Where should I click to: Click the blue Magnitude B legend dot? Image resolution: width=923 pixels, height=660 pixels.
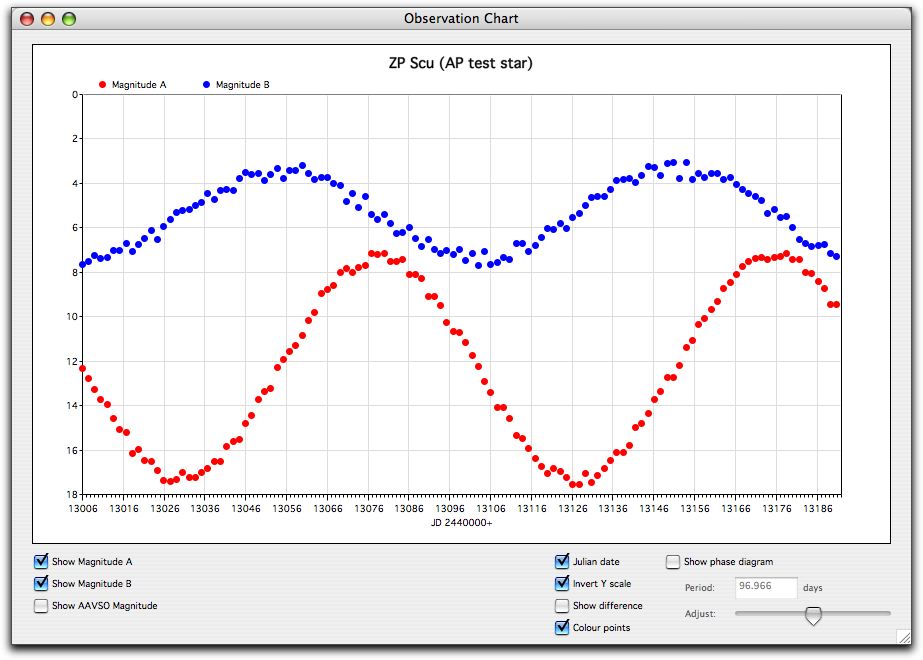tap(206, 86)
